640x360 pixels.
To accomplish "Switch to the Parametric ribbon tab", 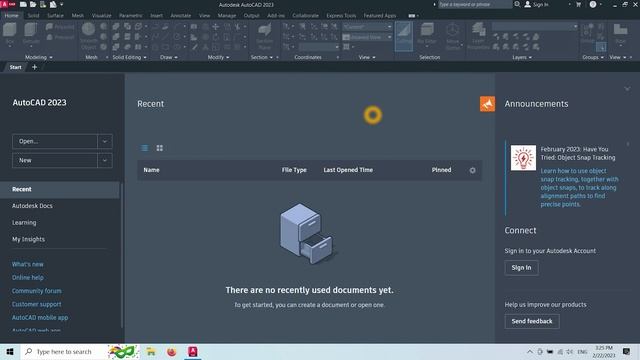I will coord(131,16).
